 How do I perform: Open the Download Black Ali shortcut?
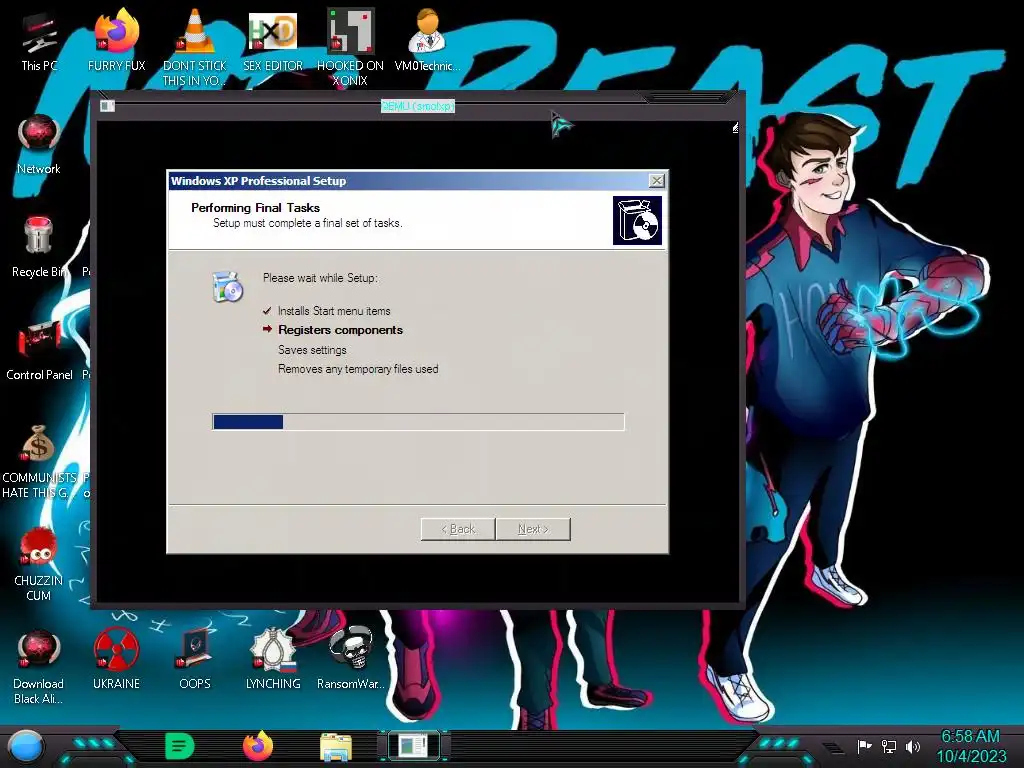[x=39, y=667]
